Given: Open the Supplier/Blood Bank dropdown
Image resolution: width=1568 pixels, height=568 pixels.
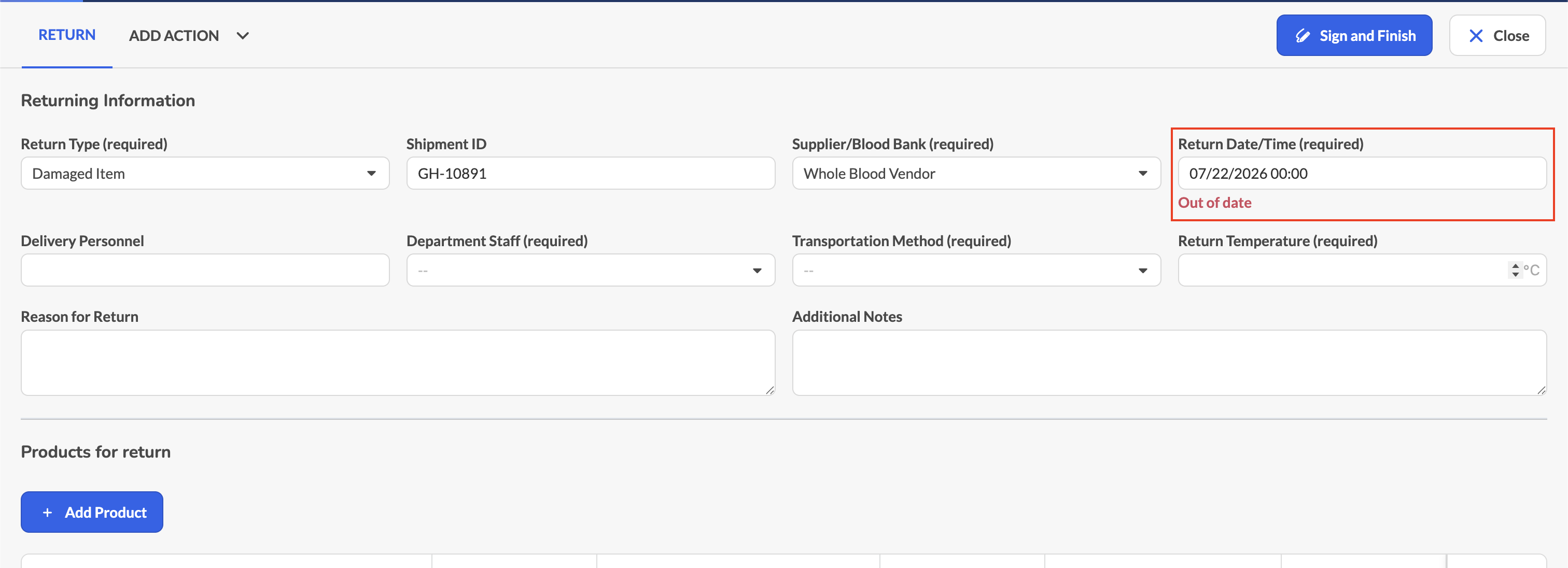Looking at the screenshot, I should 976,173.
